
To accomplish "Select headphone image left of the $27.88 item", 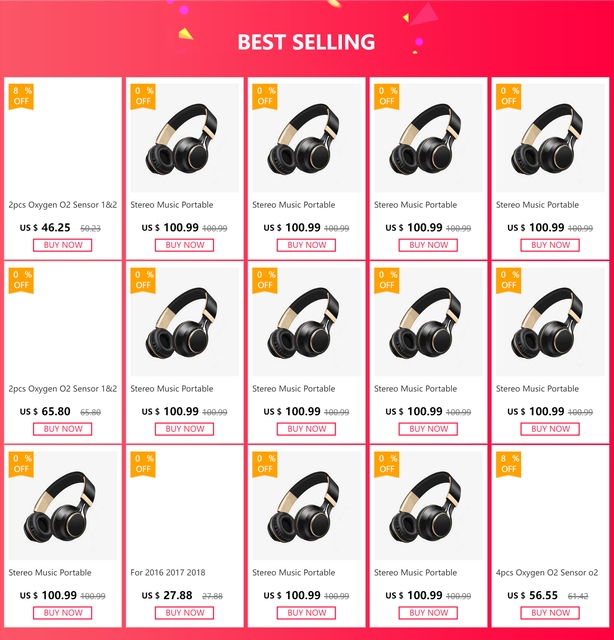I will click(x=63, y=507).
